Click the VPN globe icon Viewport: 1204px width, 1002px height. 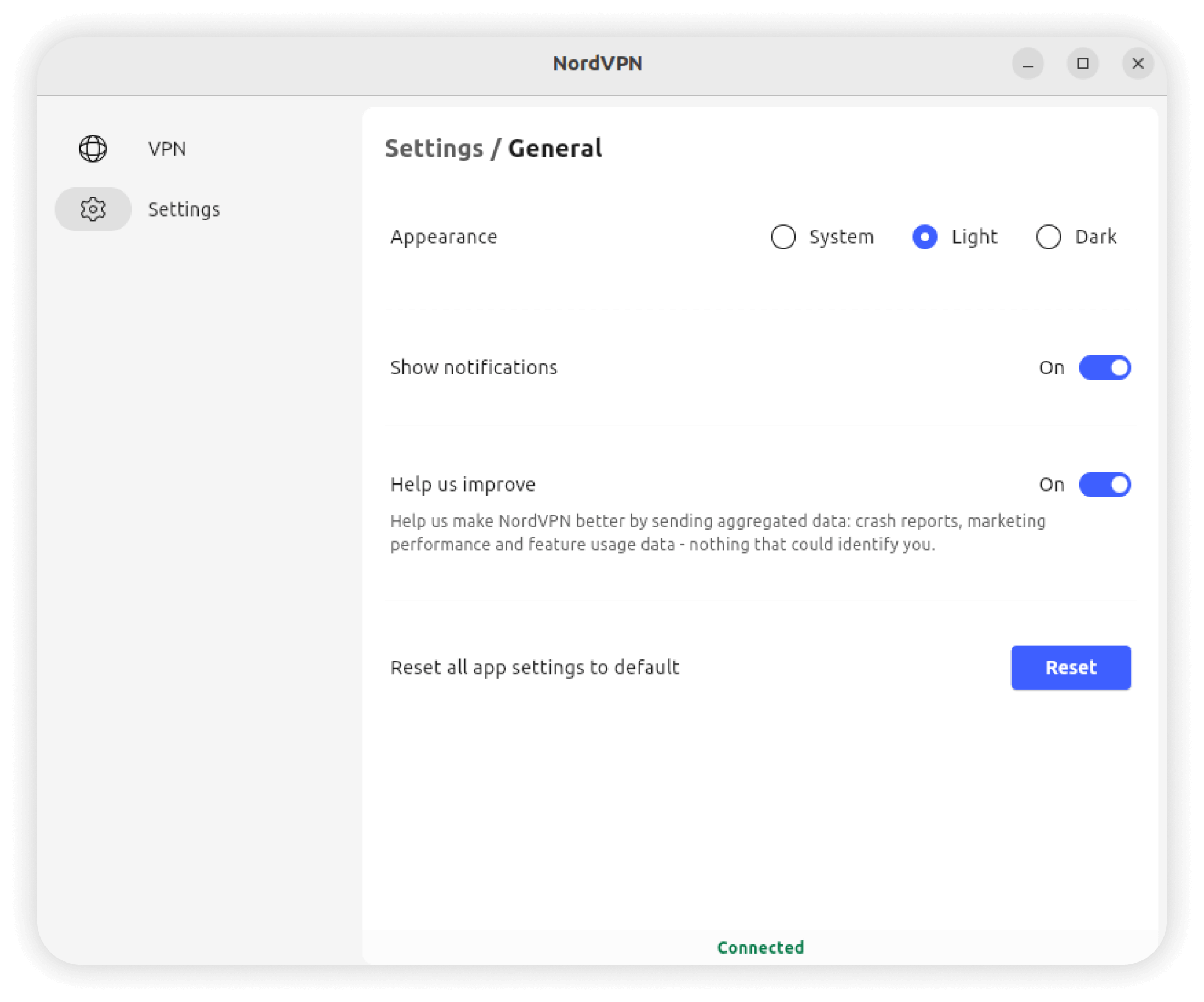click(x=93, y=149)
